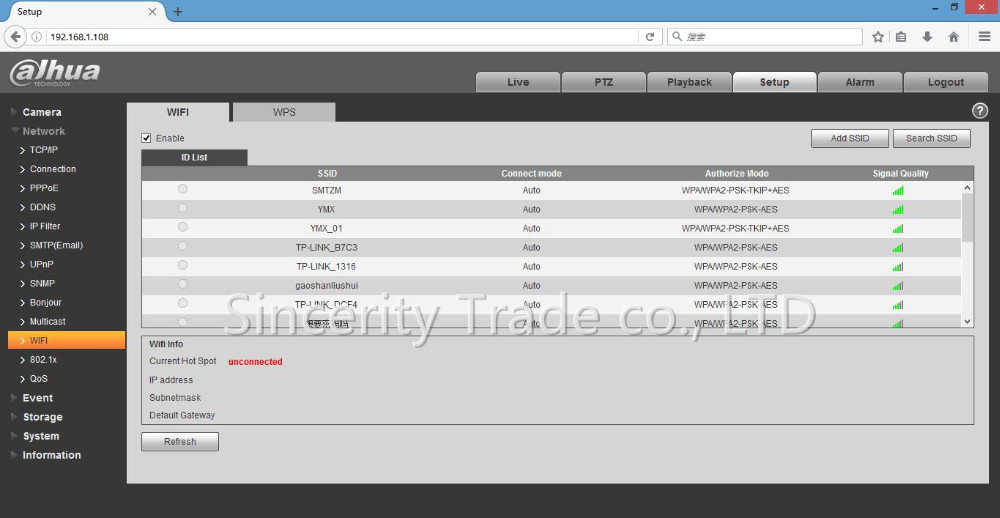Uncheck the Enable WIFI checkbox
This screenshot has height=518, width=1000.
click(x=146, y=138)
